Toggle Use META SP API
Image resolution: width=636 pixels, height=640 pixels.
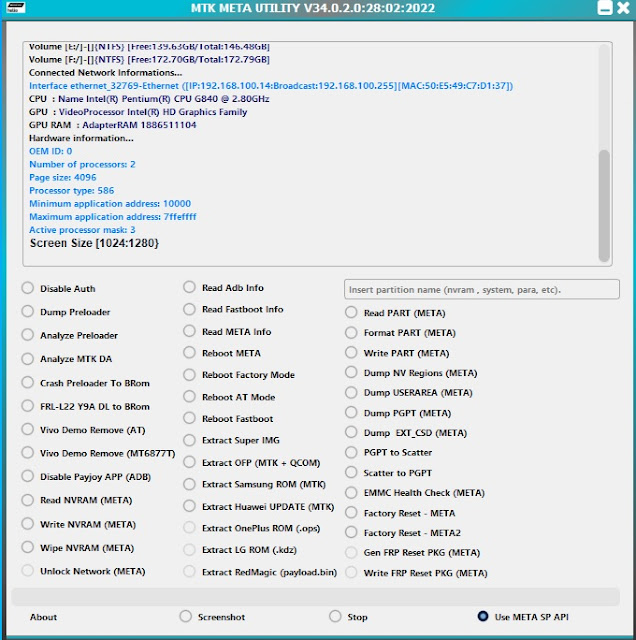[x=483, y=616]
